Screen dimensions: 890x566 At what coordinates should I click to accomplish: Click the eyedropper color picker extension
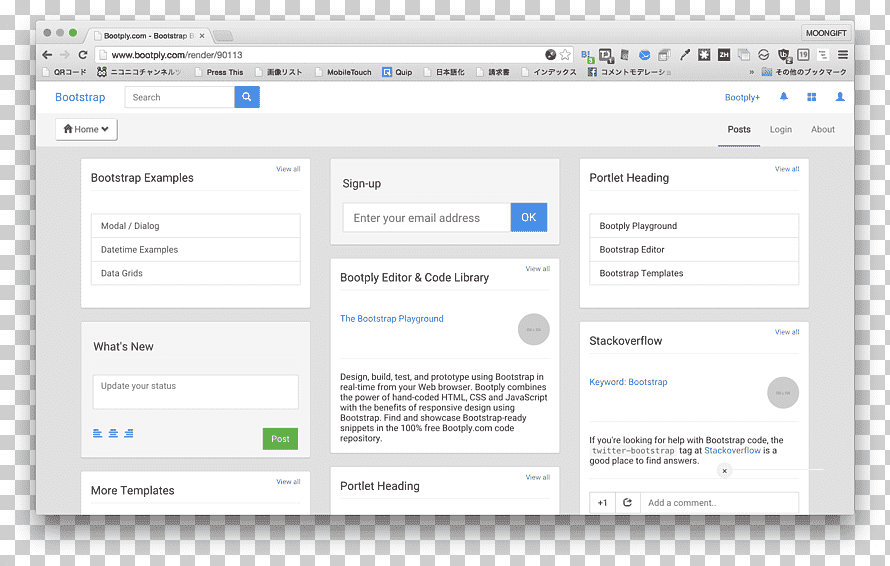(685, 54)
